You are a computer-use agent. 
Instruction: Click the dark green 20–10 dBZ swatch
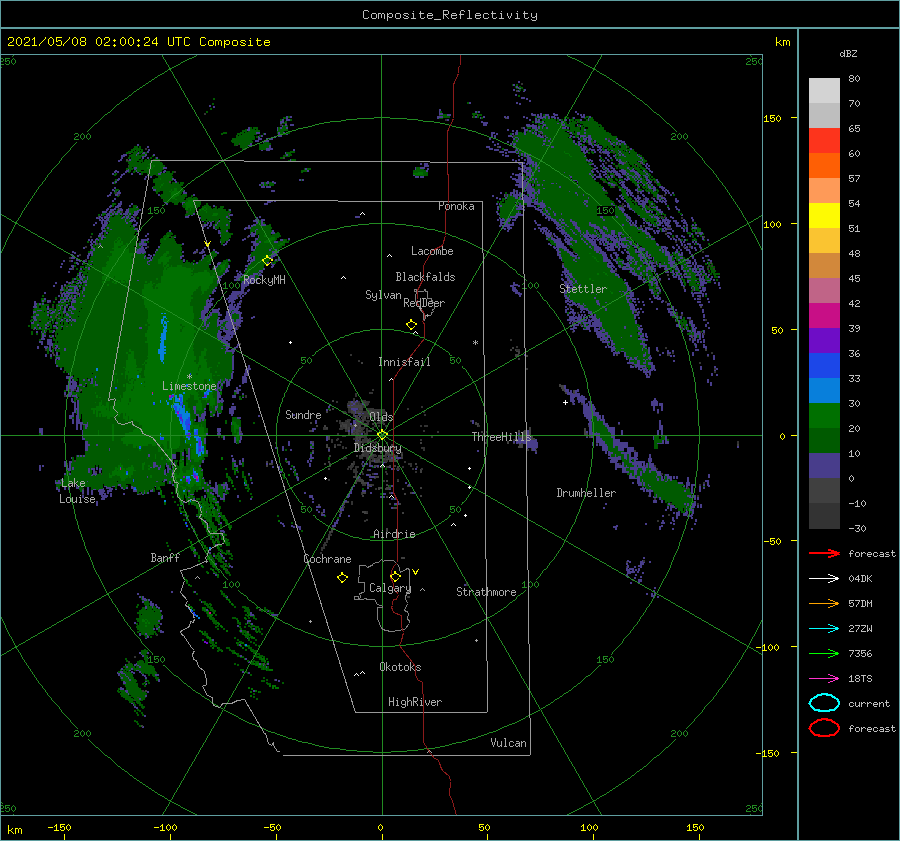pyautogui.click(x=824, y=440)
